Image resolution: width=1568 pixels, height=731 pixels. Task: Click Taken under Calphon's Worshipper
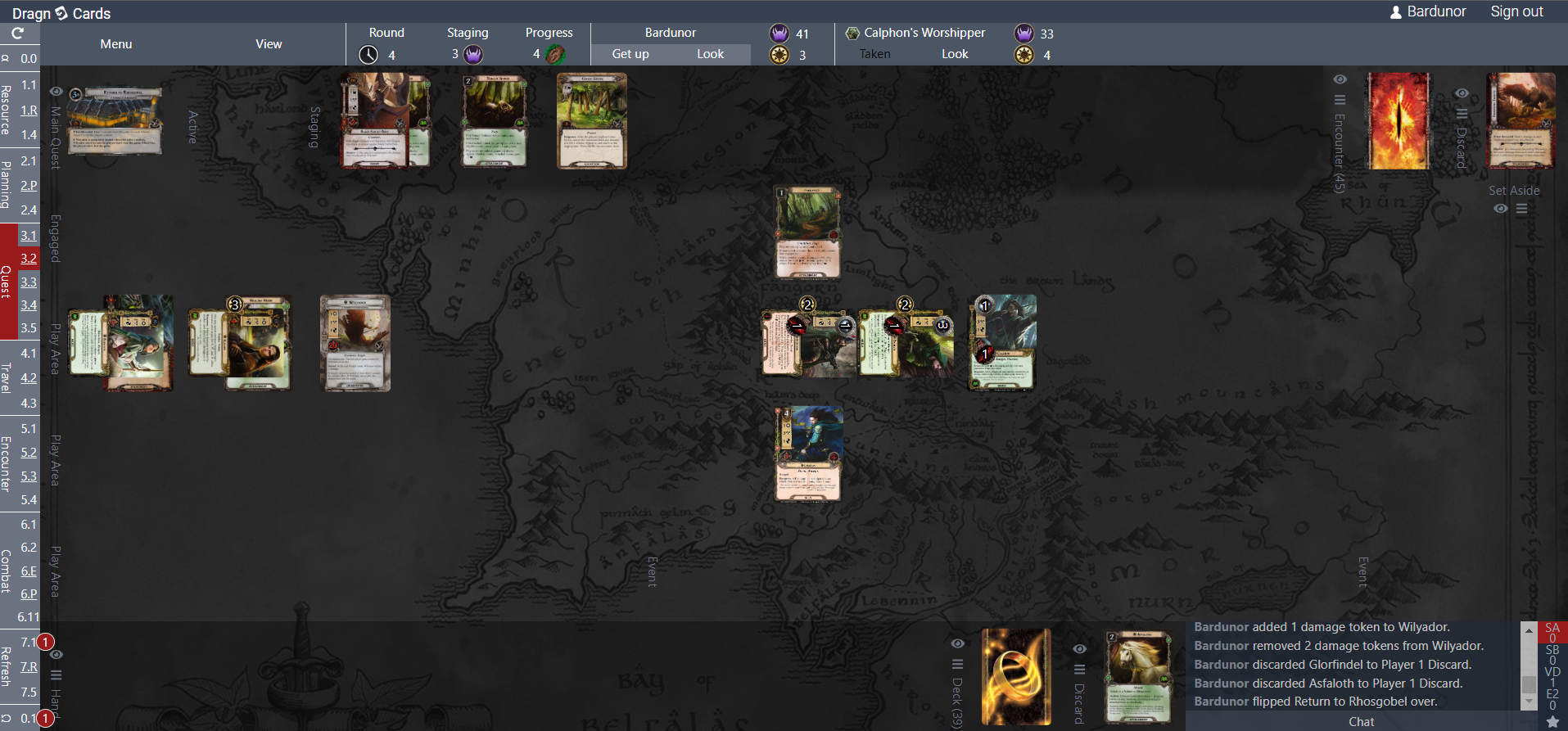click(874, 54)
